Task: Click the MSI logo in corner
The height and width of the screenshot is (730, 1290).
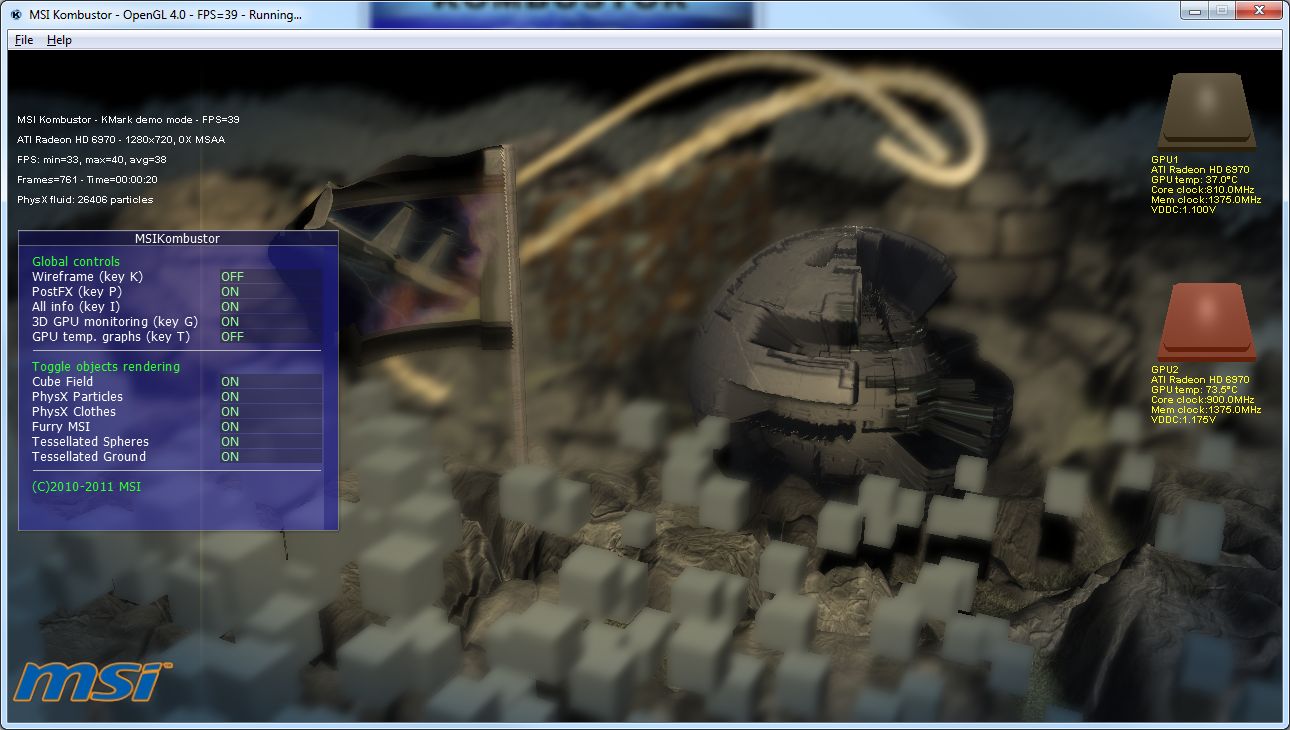Action: pyautogui.click(x=92, y=680)
